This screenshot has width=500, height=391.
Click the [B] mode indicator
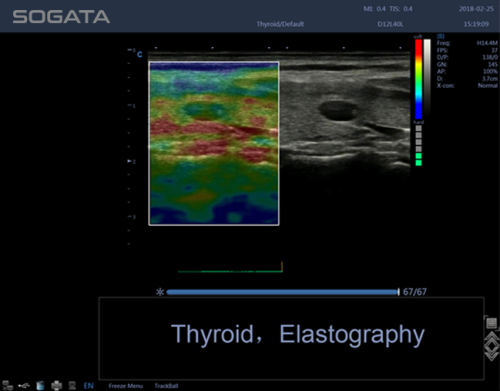click(x=440, y=36)
